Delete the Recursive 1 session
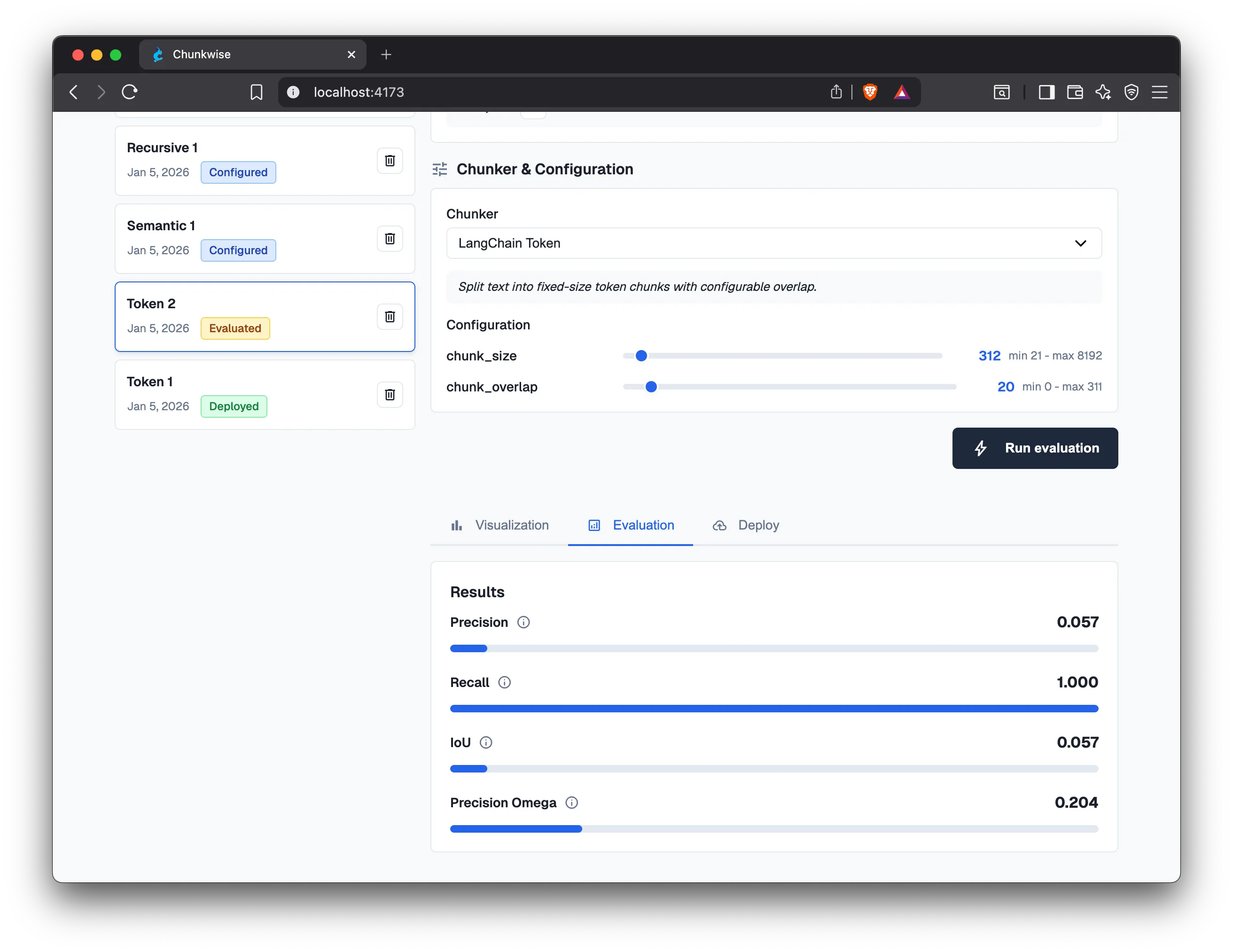Viewport: 1233px width, 952px height. click(x=390, y=160)
